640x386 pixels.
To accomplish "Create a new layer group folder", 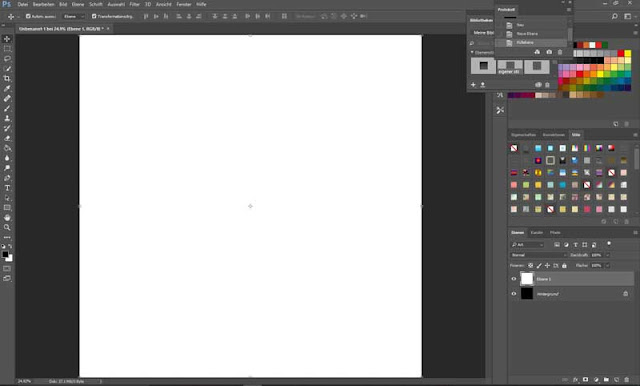I will (606, 379).
